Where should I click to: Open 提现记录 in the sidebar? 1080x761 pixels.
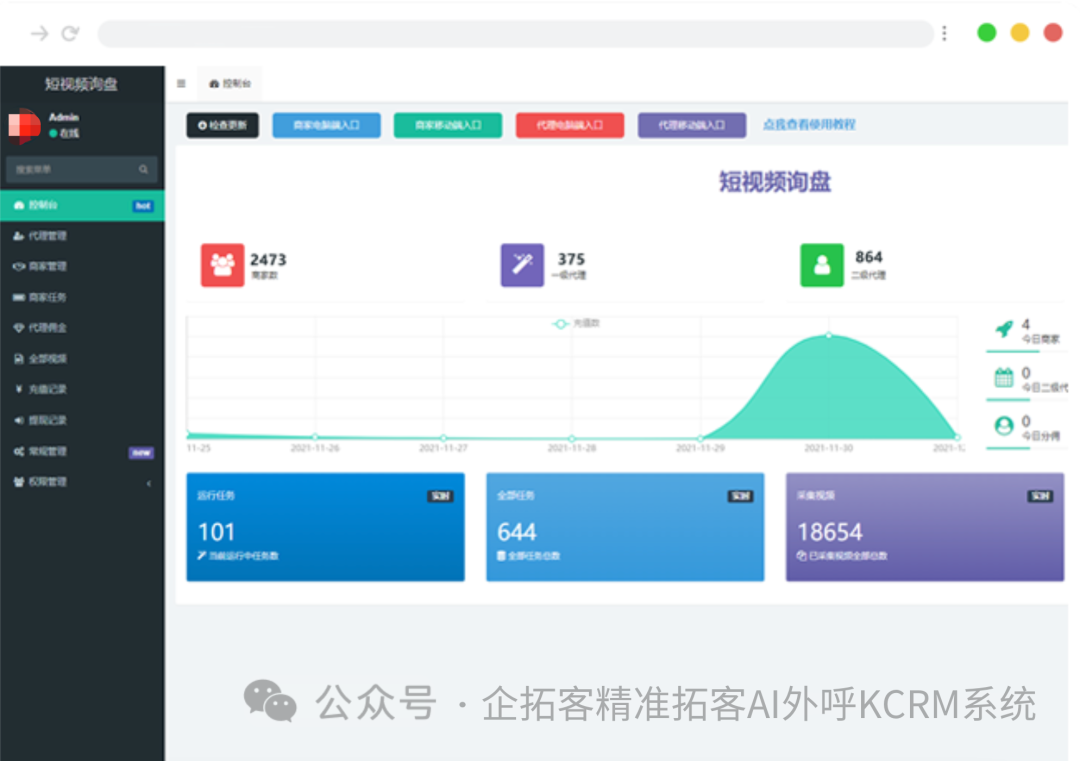point(82,420)
